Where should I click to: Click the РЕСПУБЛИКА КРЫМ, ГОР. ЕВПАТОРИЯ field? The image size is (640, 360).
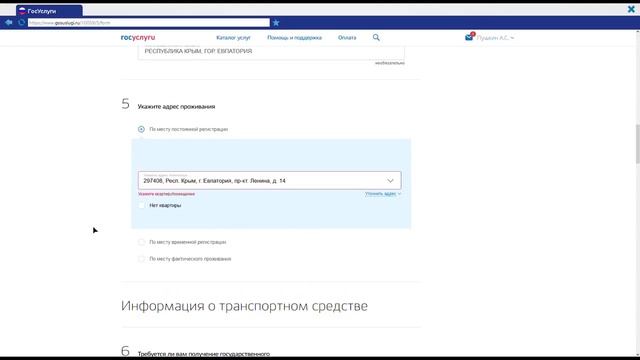click(x=271, y=52)
